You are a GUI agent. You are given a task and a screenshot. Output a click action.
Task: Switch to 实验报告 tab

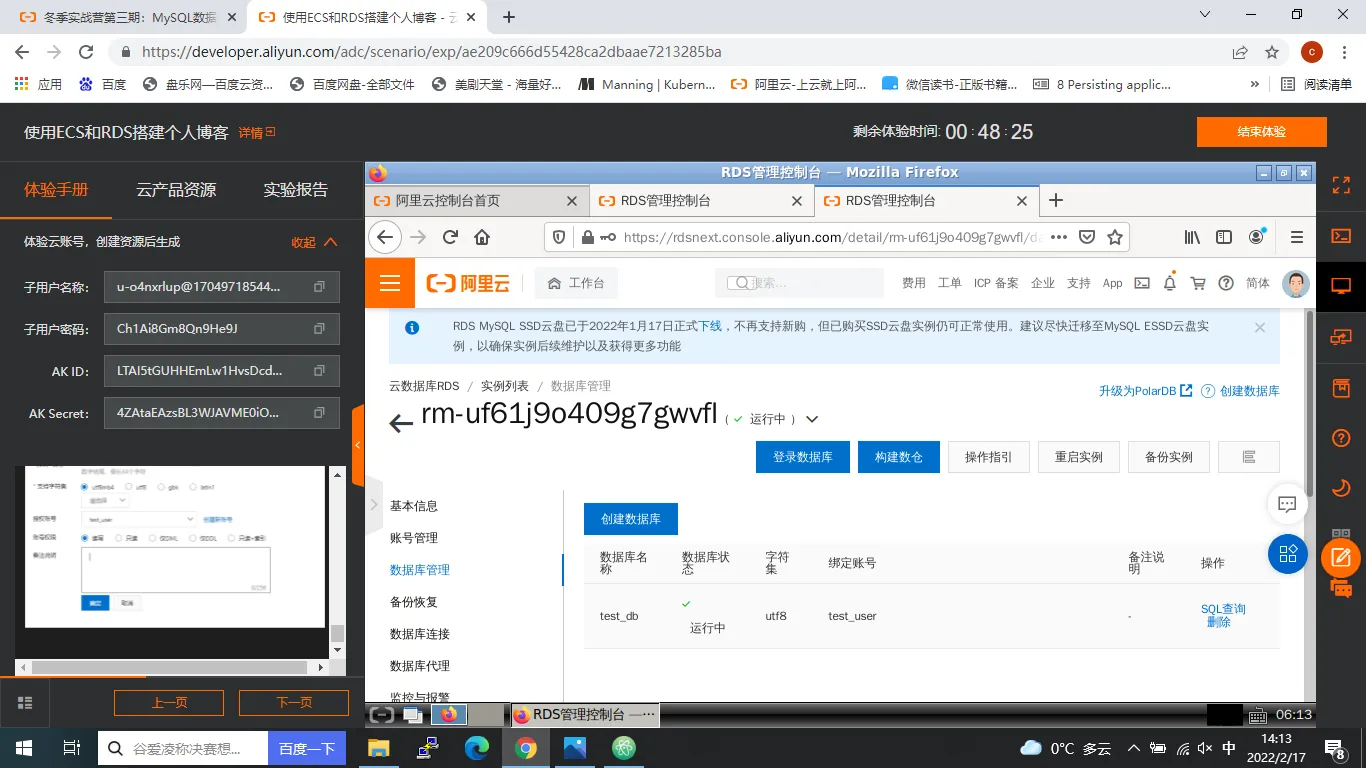tap(295, 189)
